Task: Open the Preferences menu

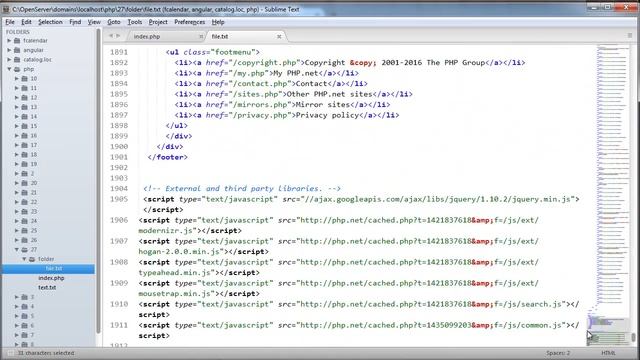Action: 189,22
